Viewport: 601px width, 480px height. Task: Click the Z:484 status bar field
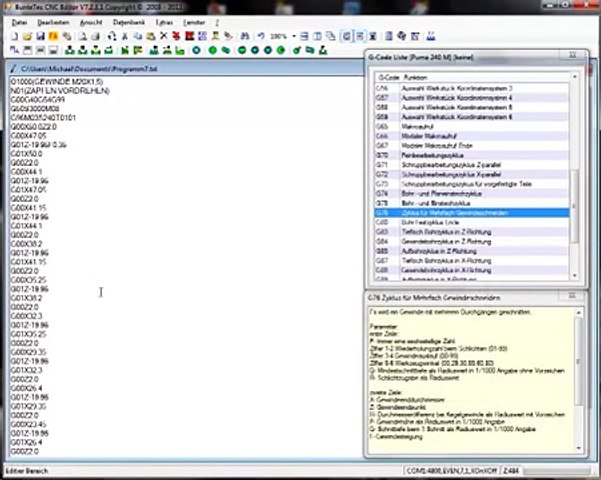click(x=511, y=470)
